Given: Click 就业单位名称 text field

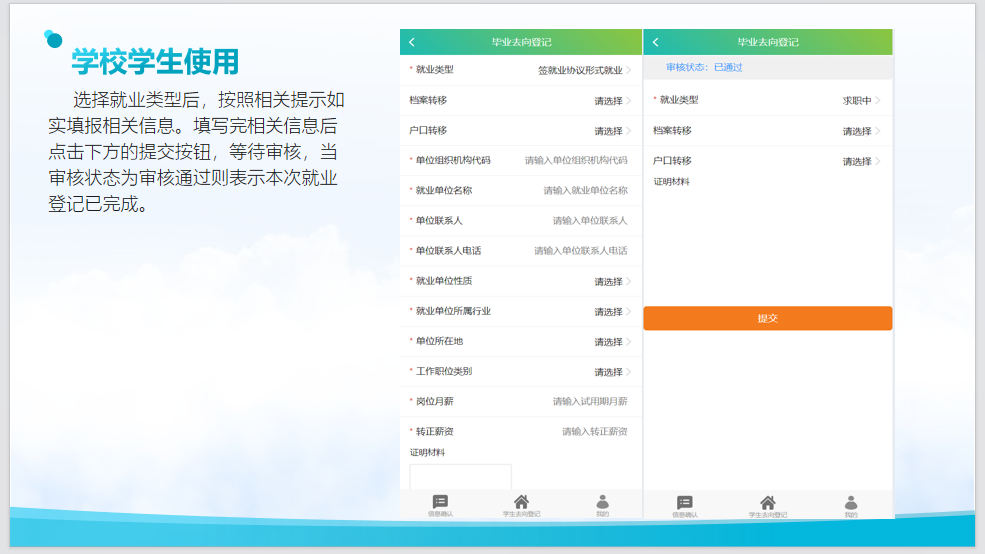Looking at the screenshot, I should (585, 191).
